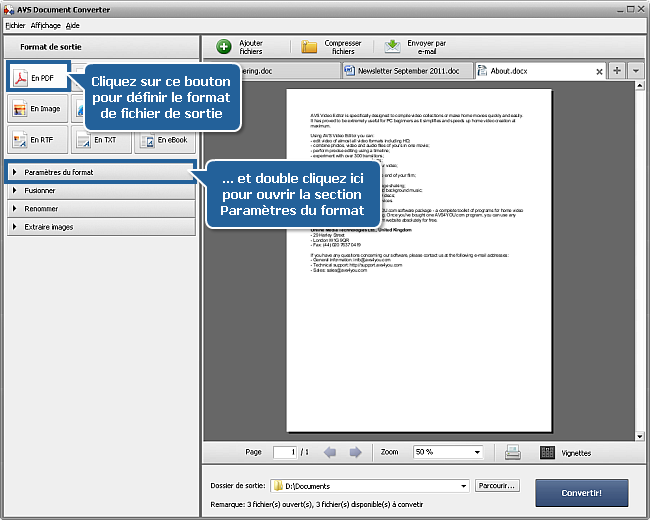Go to the next page arrow
Screen dimensions: 650x520
pos(355,452)
